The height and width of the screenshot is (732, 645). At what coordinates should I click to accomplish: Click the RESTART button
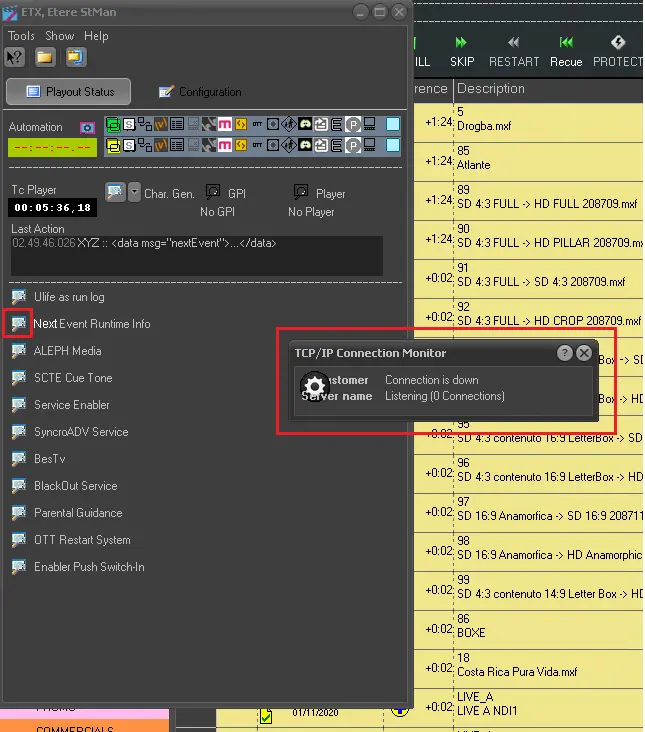coord(514,52)
